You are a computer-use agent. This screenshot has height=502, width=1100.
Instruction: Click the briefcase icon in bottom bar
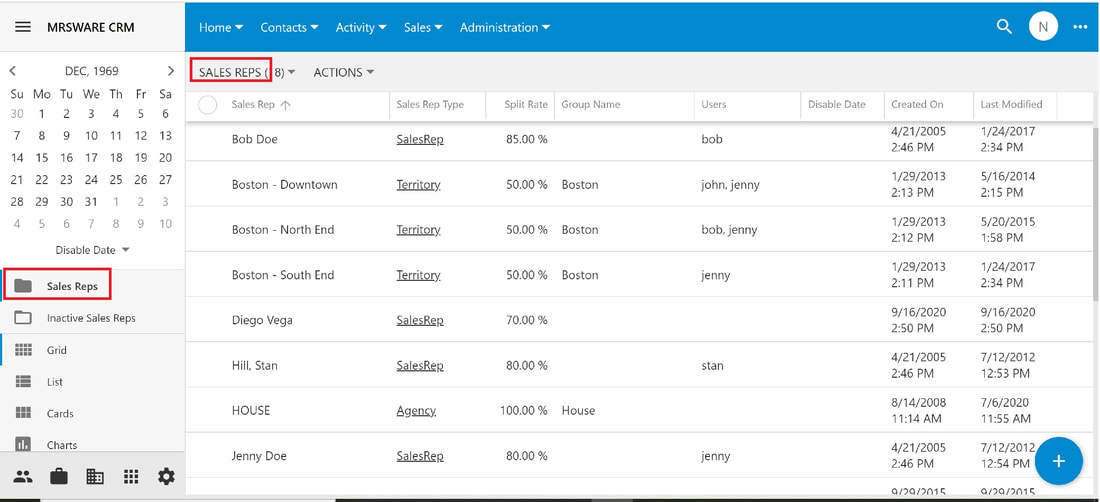point(59,477)
